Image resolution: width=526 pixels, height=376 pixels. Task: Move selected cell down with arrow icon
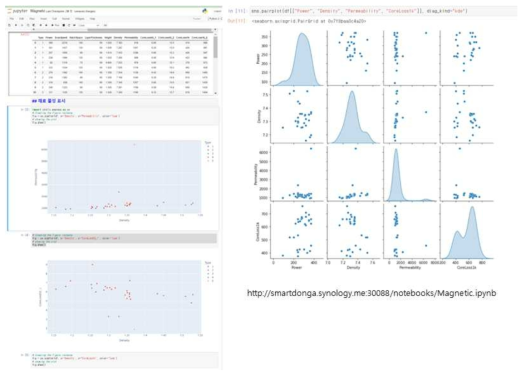tap(46, 25)
